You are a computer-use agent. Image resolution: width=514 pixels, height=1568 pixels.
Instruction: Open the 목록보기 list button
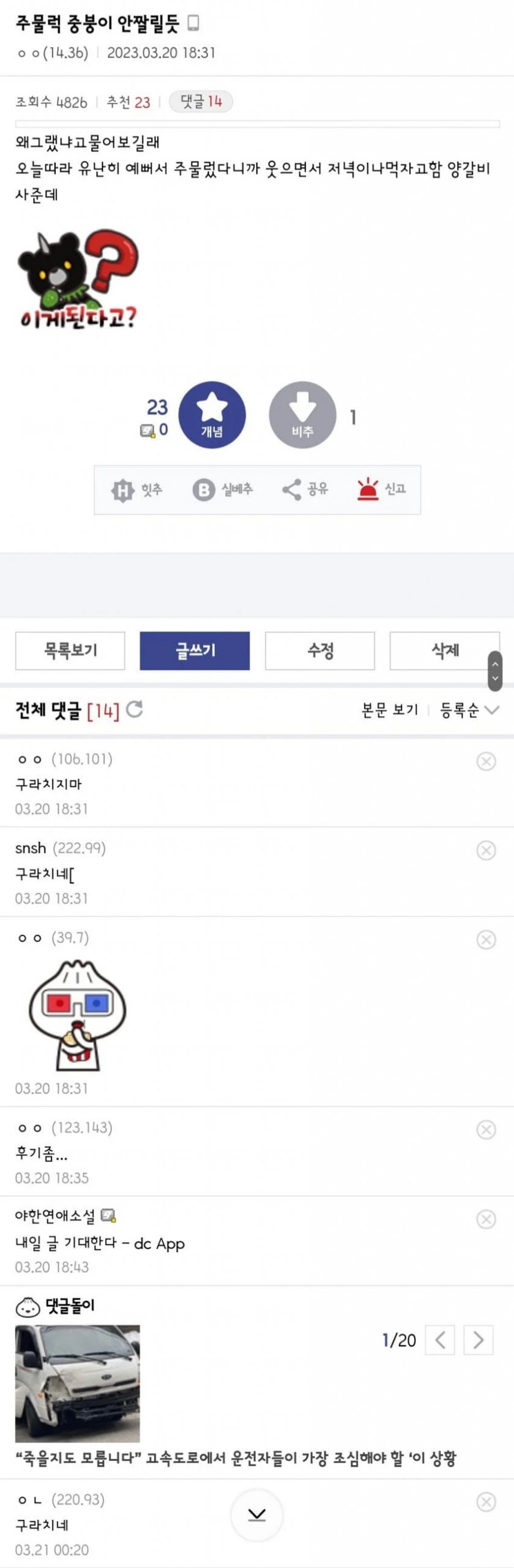coord(70,650)
